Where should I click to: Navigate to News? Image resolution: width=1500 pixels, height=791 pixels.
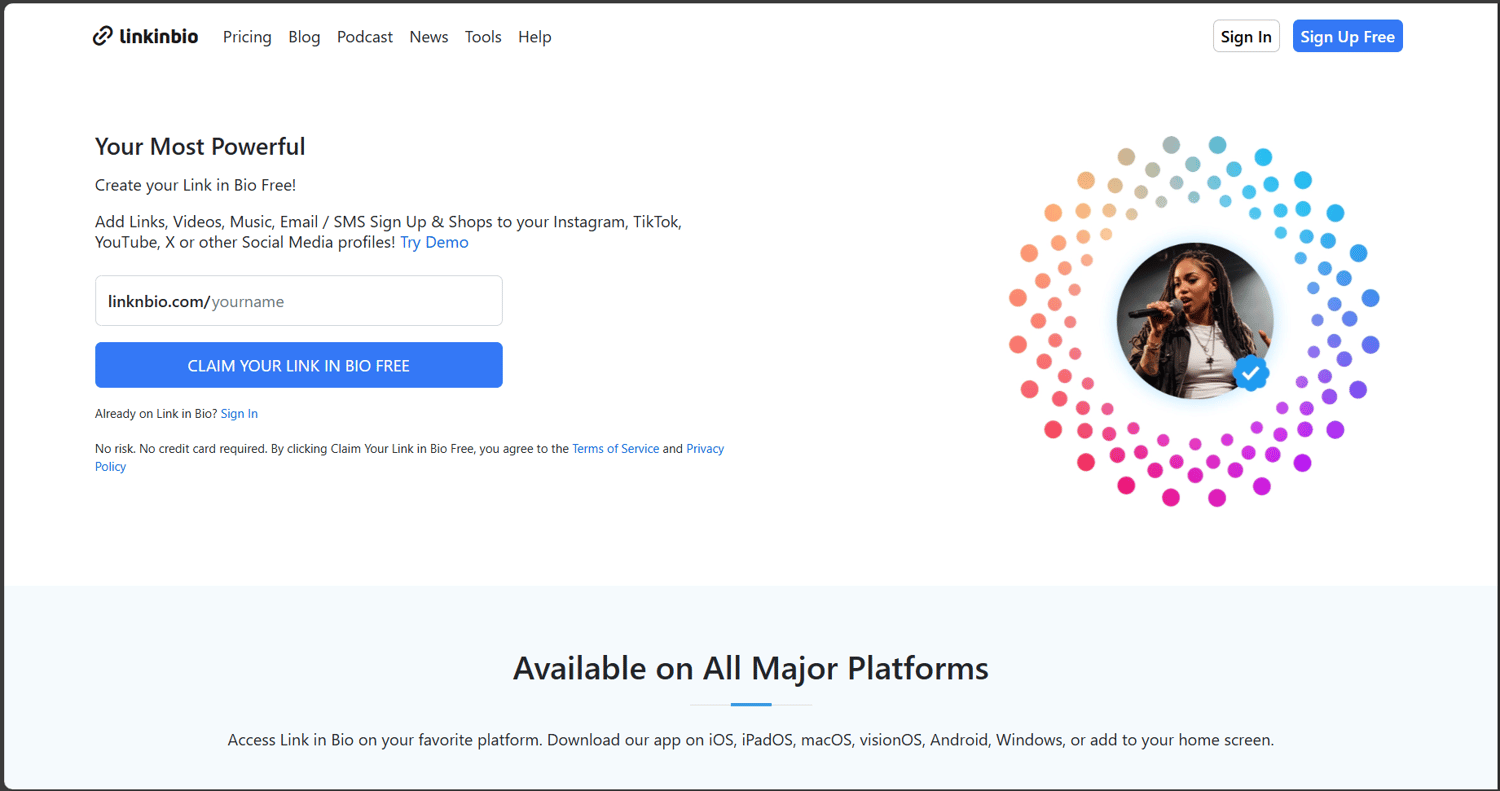point(429,37)
